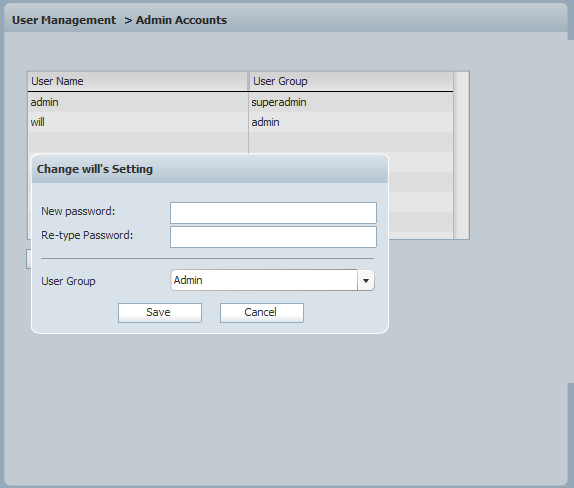
Task: Click the New password label
Action: click(78, 211)
